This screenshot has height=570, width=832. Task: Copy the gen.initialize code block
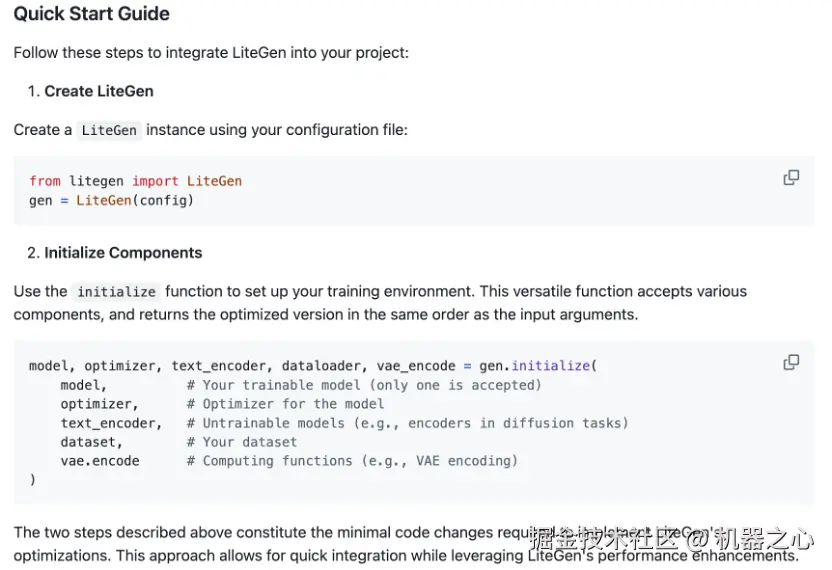pyautogui.click(x=791, y=362)
